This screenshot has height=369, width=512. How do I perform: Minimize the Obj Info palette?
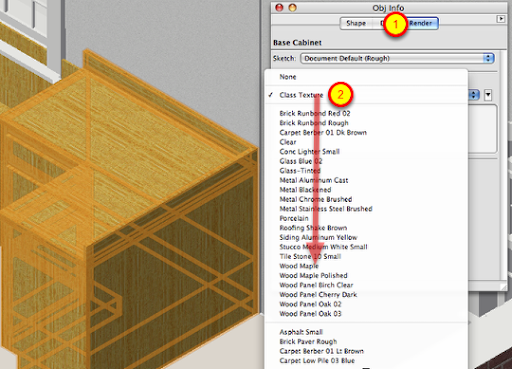click(292, 8)
